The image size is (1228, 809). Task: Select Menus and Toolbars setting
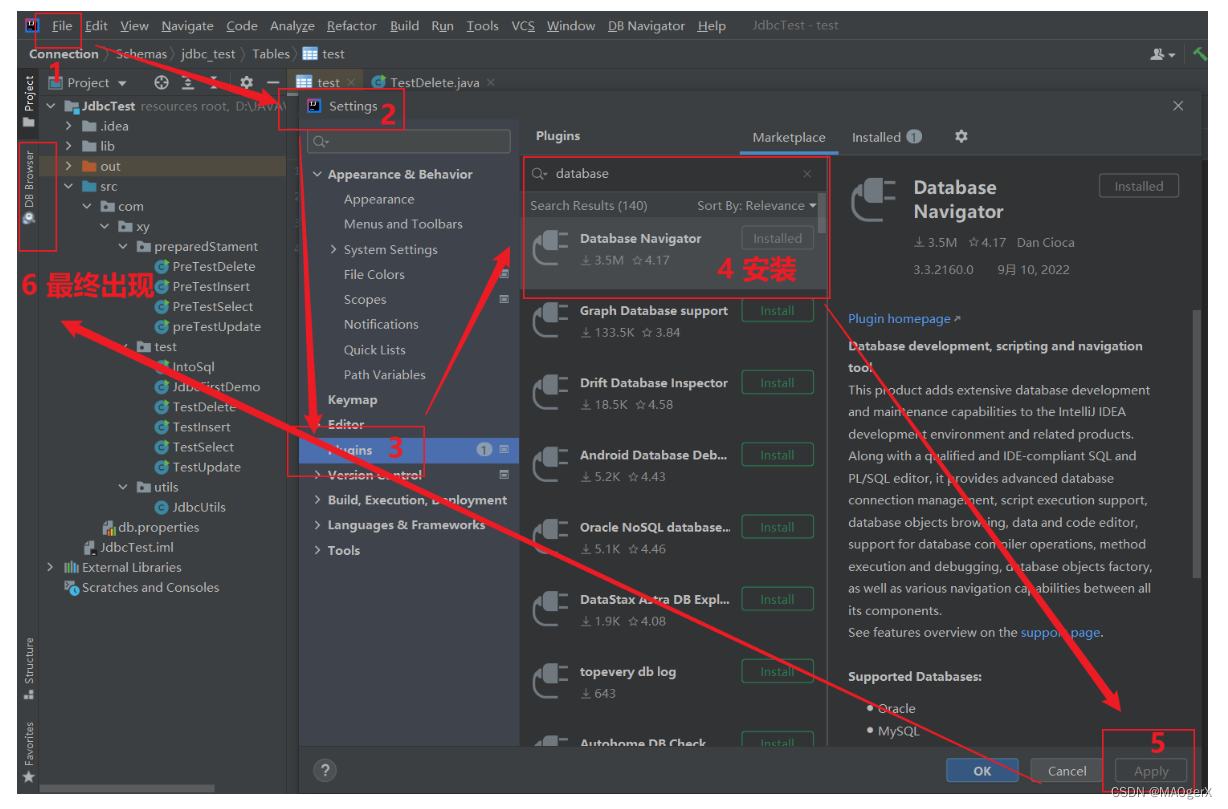[403, 224]
